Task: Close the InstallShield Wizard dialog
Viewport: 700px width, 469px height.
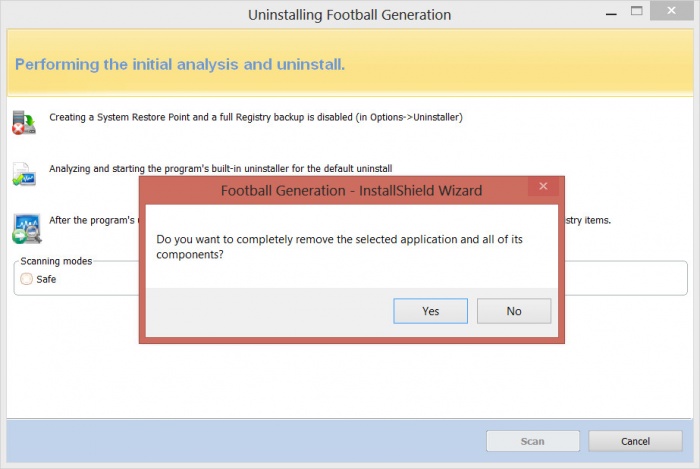Action: coord(543,187)
